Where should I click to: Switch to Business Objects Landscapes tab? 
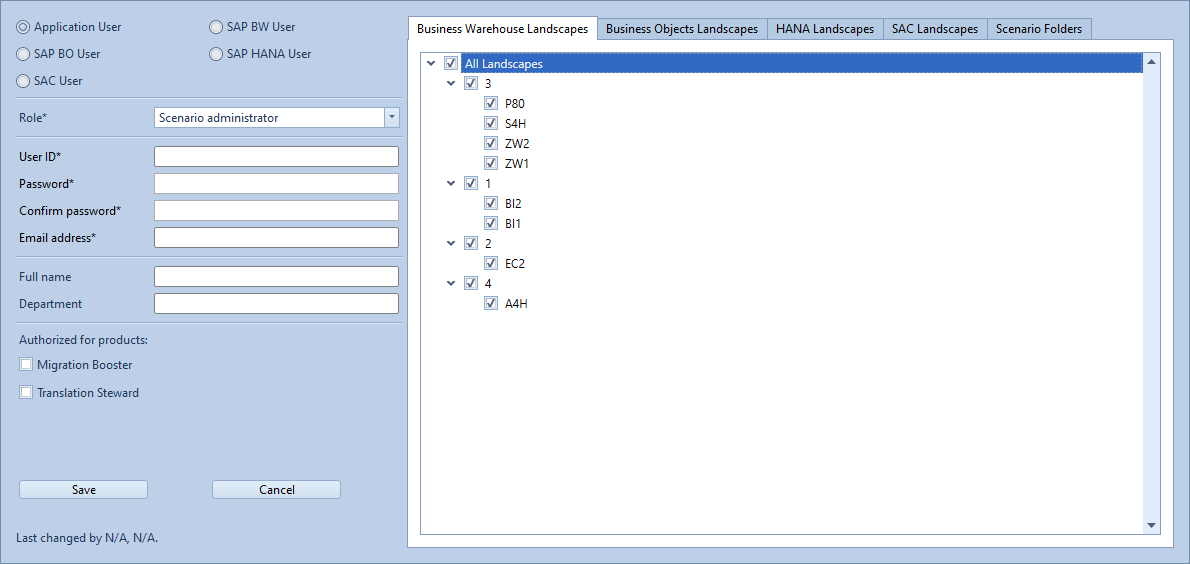tap(682, 29)
